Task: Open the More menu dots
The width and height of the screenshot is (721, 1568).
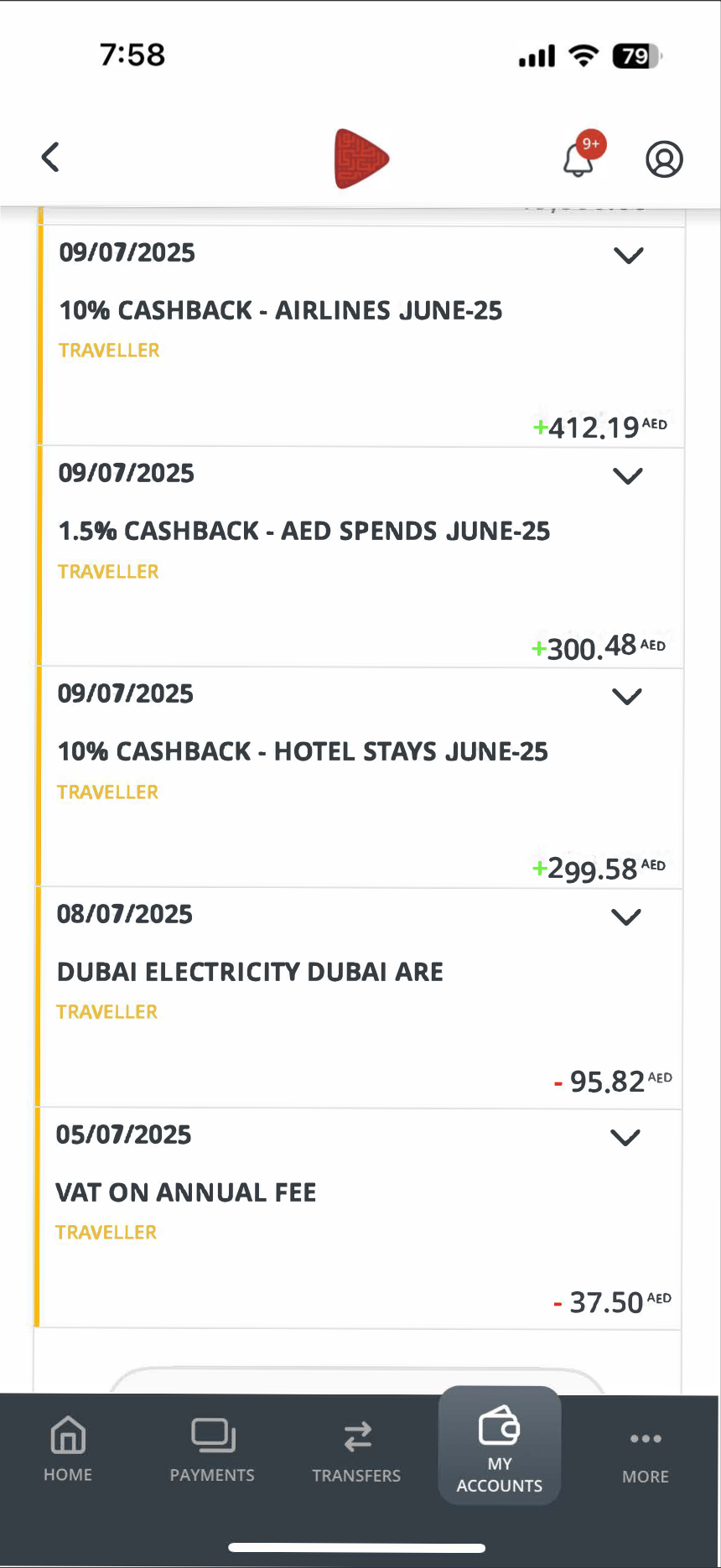Action: tap(646, 1439)
